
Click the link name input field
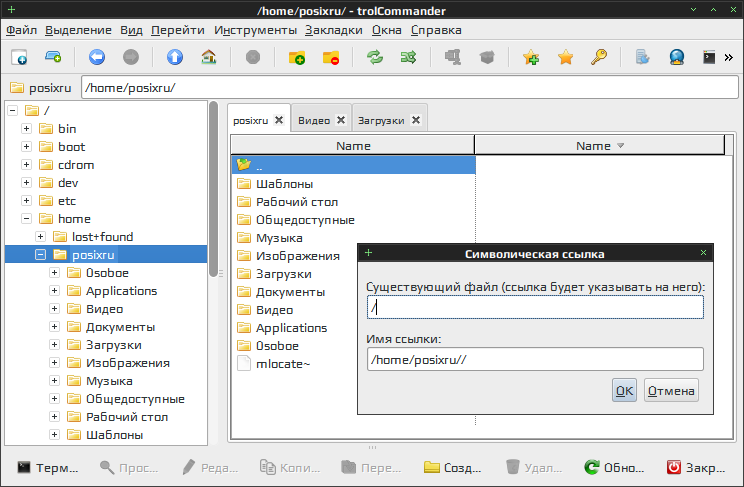(x=534, y=359)
